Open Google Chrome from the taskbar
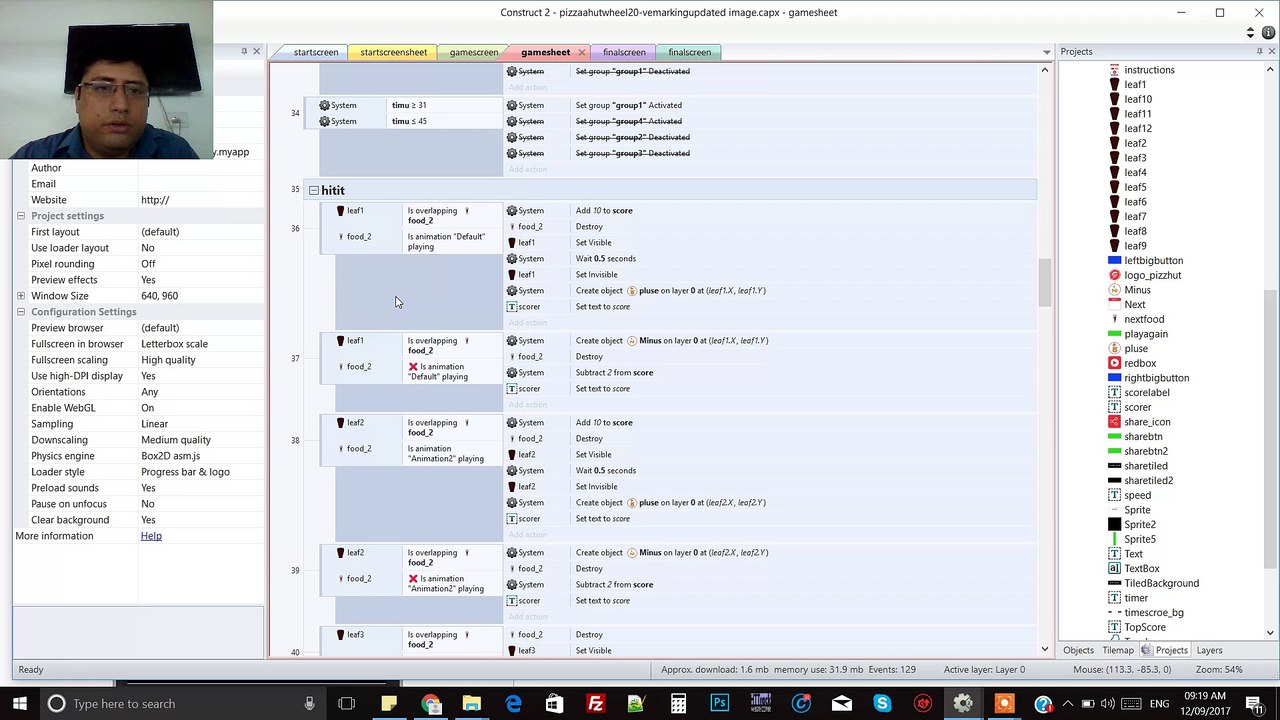 pyautogui.click(x=431, y=703)
